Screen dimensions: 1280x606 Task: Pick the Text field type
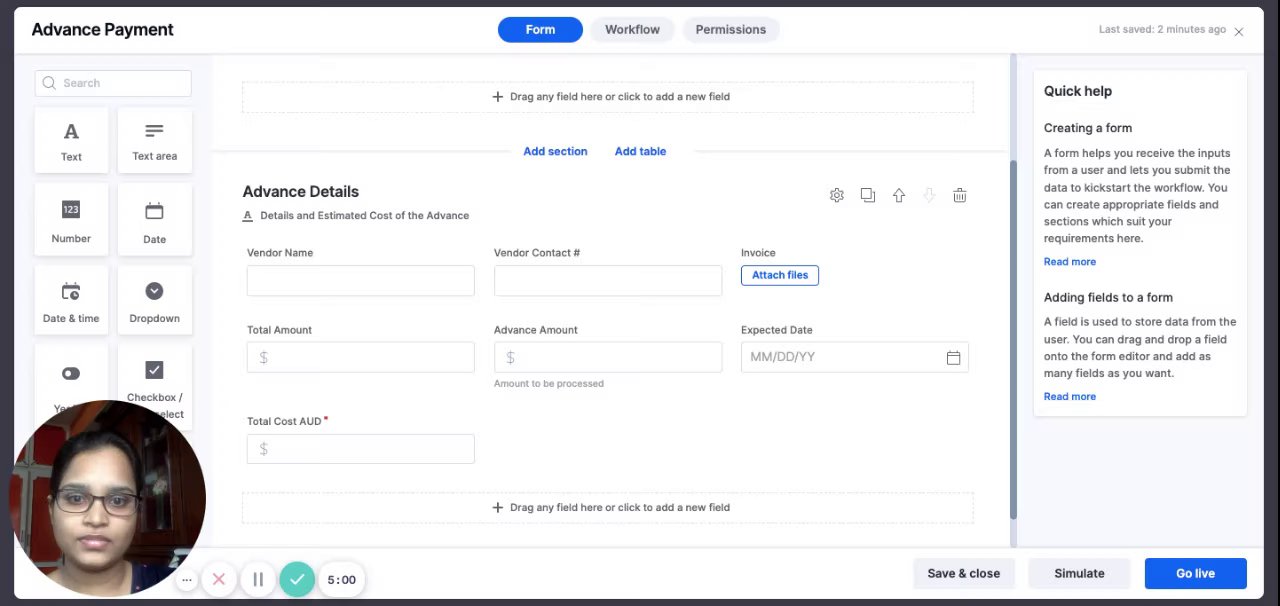71,140
